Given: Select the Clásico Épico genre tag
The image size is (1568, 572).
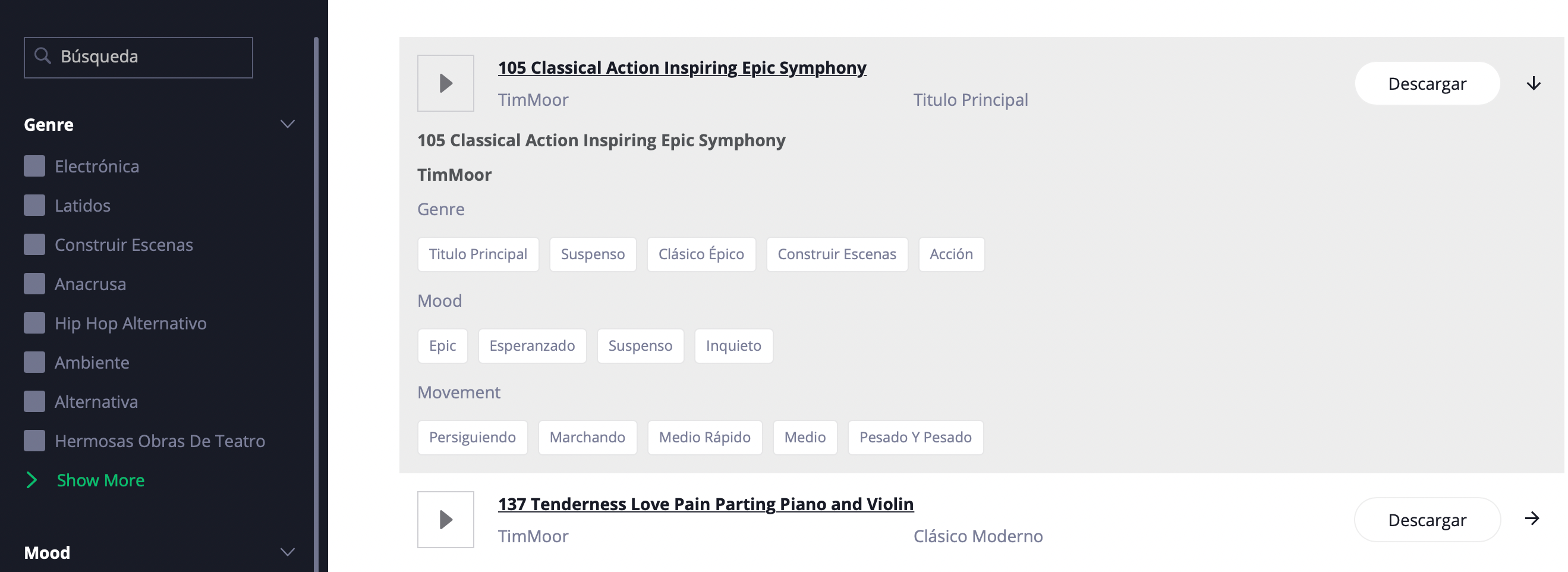Looking at the screenshot, I should 701,254.
